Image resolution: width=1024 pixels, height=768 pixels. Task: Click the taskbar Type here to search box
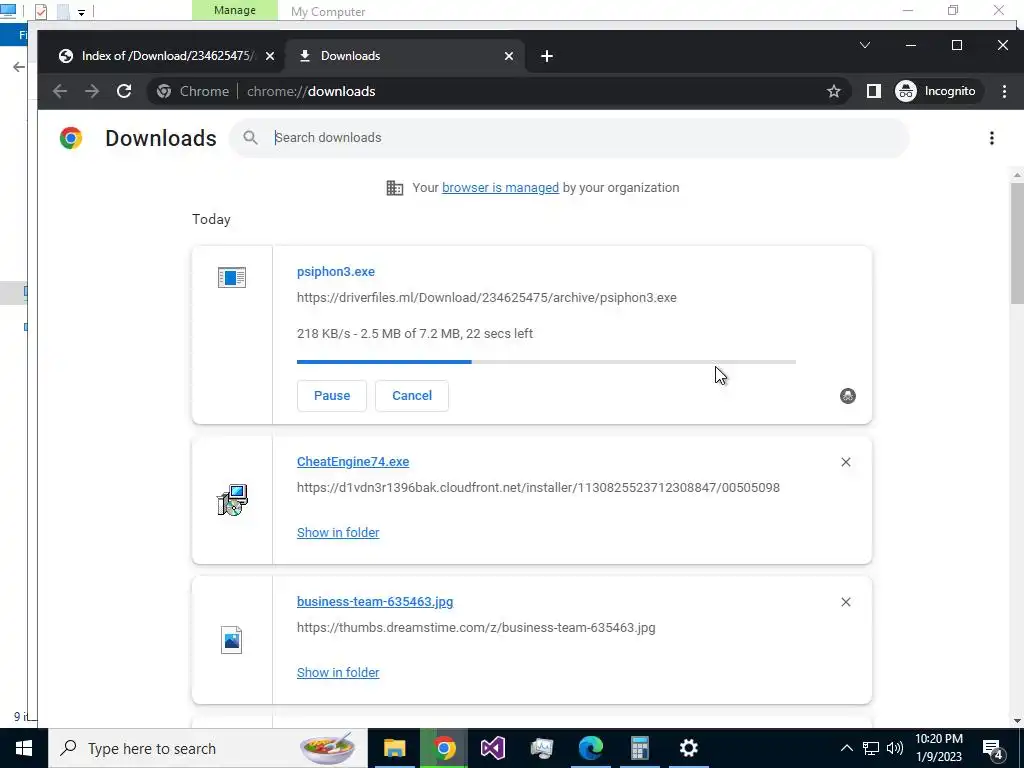coord(208,748)
